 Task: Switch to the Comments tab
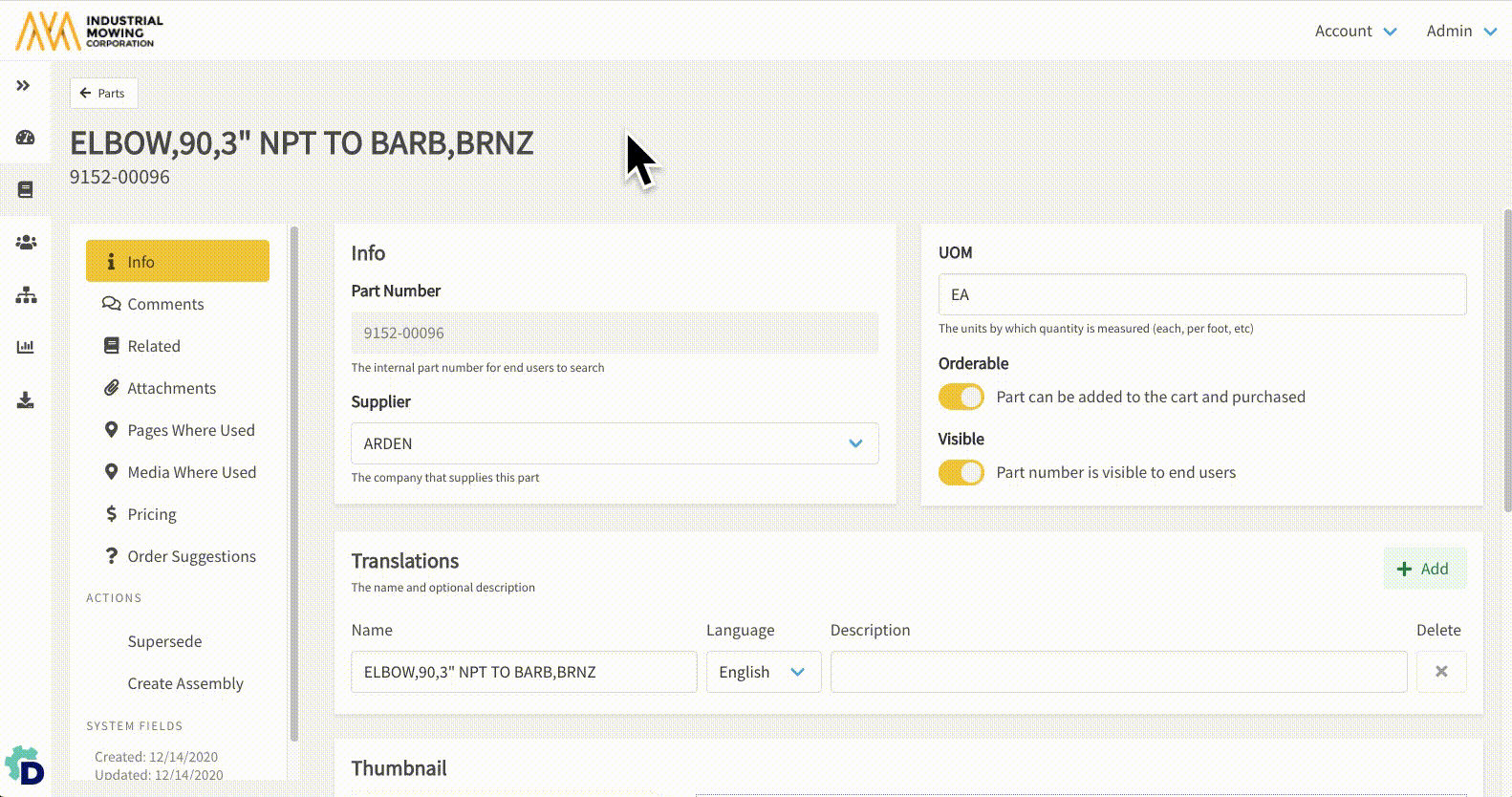pyautogui.click(x=165, y=304)
